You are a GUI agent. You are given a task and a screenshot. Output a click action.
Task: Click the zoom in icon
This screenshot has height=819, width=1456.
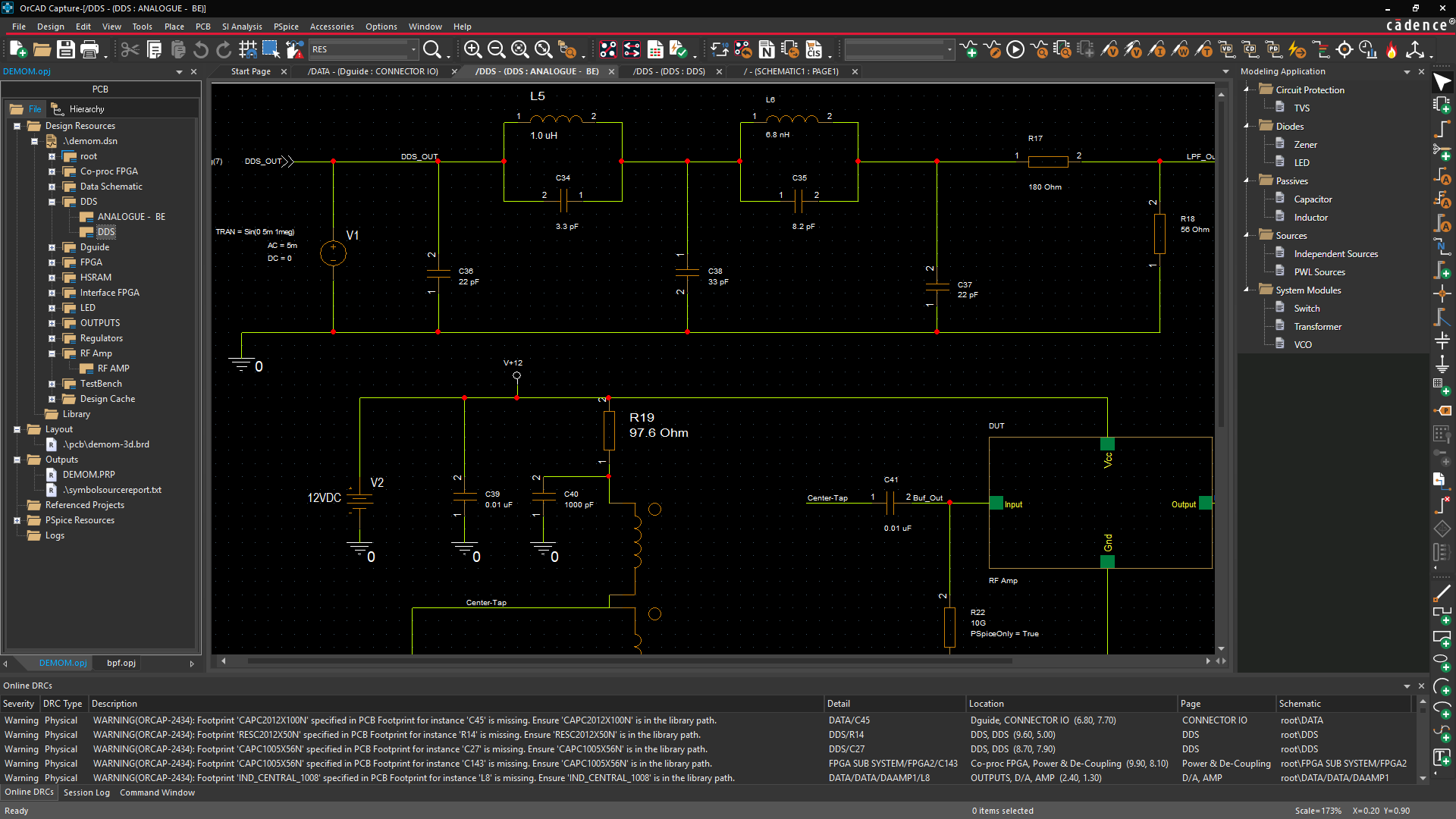(x=473, y=49)
